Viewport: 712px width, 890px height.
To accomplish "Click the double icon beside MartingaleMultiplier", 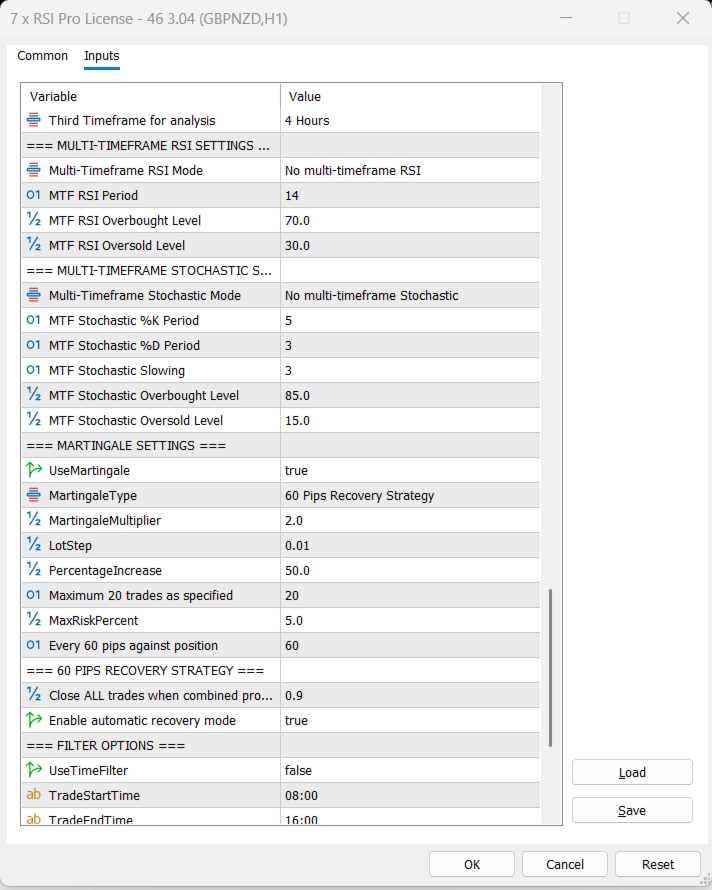I will [x=34, y=521].
